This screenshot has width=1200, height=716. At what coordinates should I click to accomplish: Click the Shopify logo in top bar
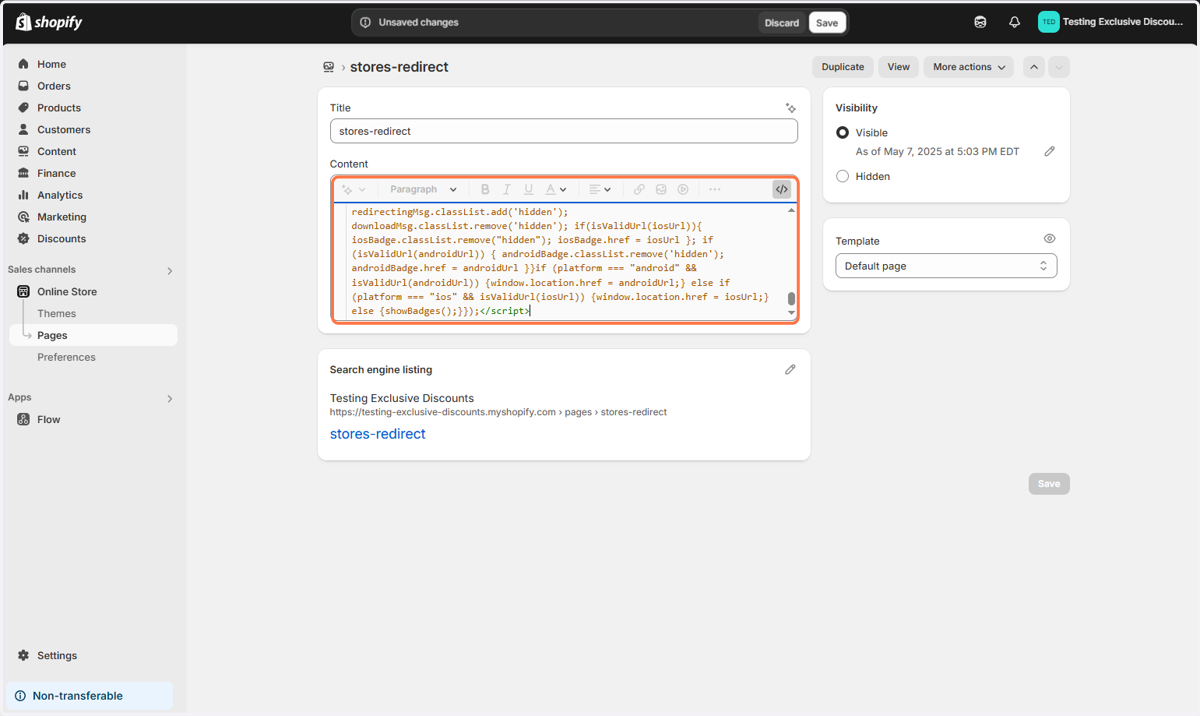click(x=49, y=22)
